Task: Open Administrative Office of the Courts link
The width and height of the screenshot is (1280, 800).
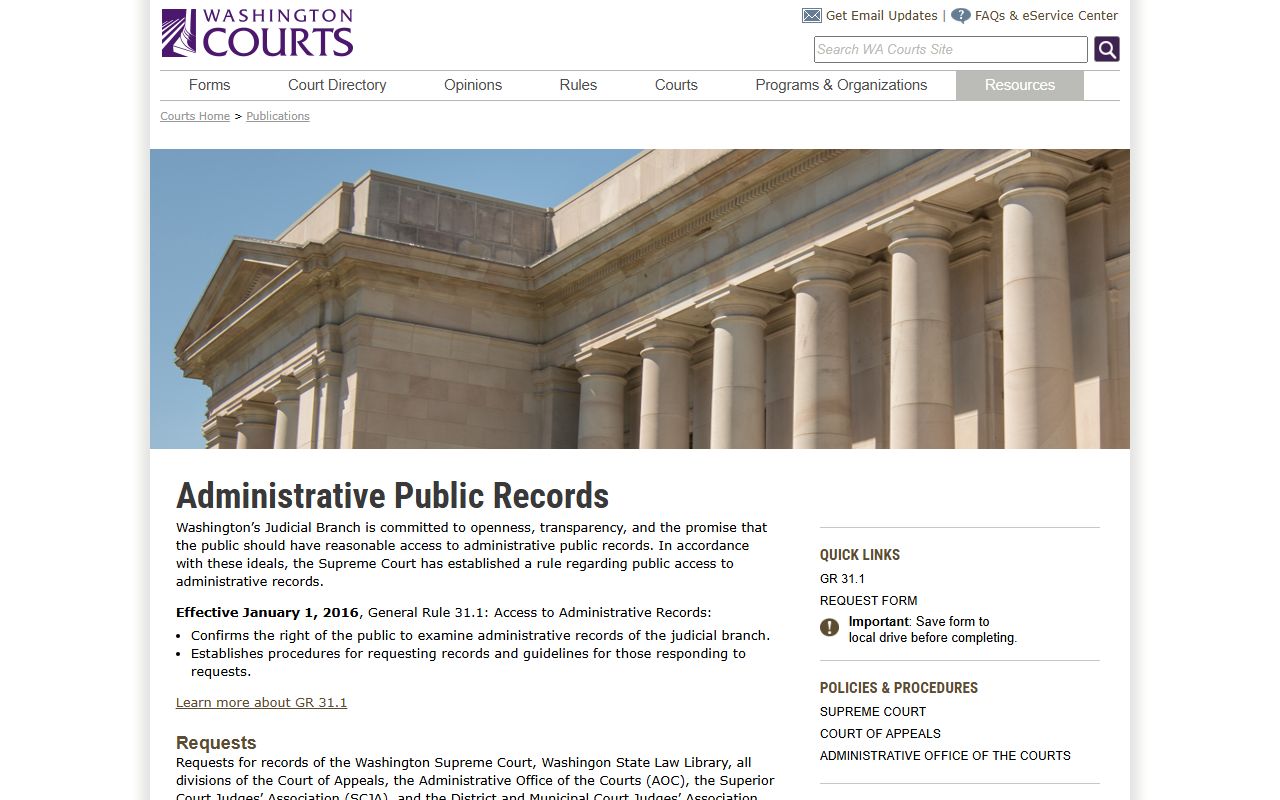Action: 945,756
